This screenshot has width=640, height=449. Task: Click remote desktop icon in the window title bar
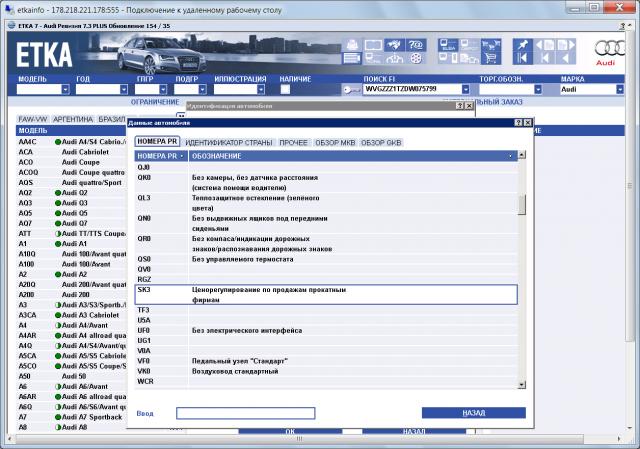click(x=8, y=9)
